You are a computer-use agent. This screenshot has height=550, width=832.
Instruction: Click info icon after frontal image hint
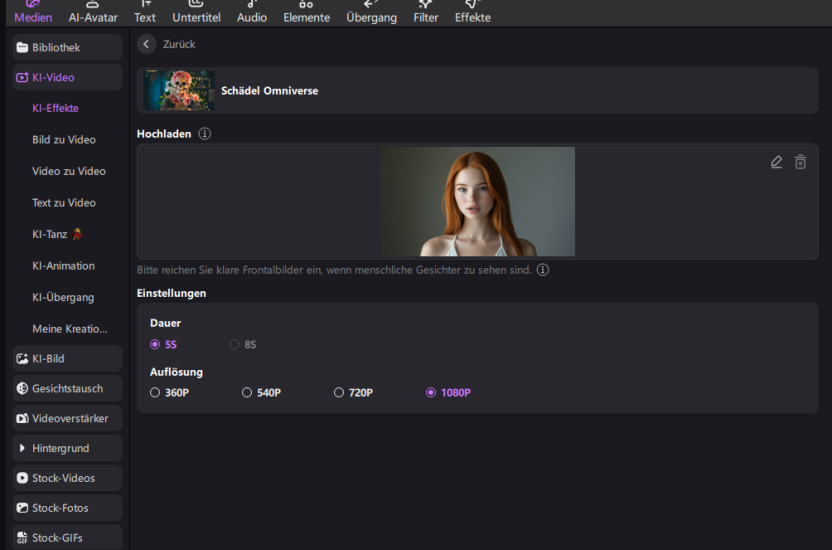click(x=543, y=270)
